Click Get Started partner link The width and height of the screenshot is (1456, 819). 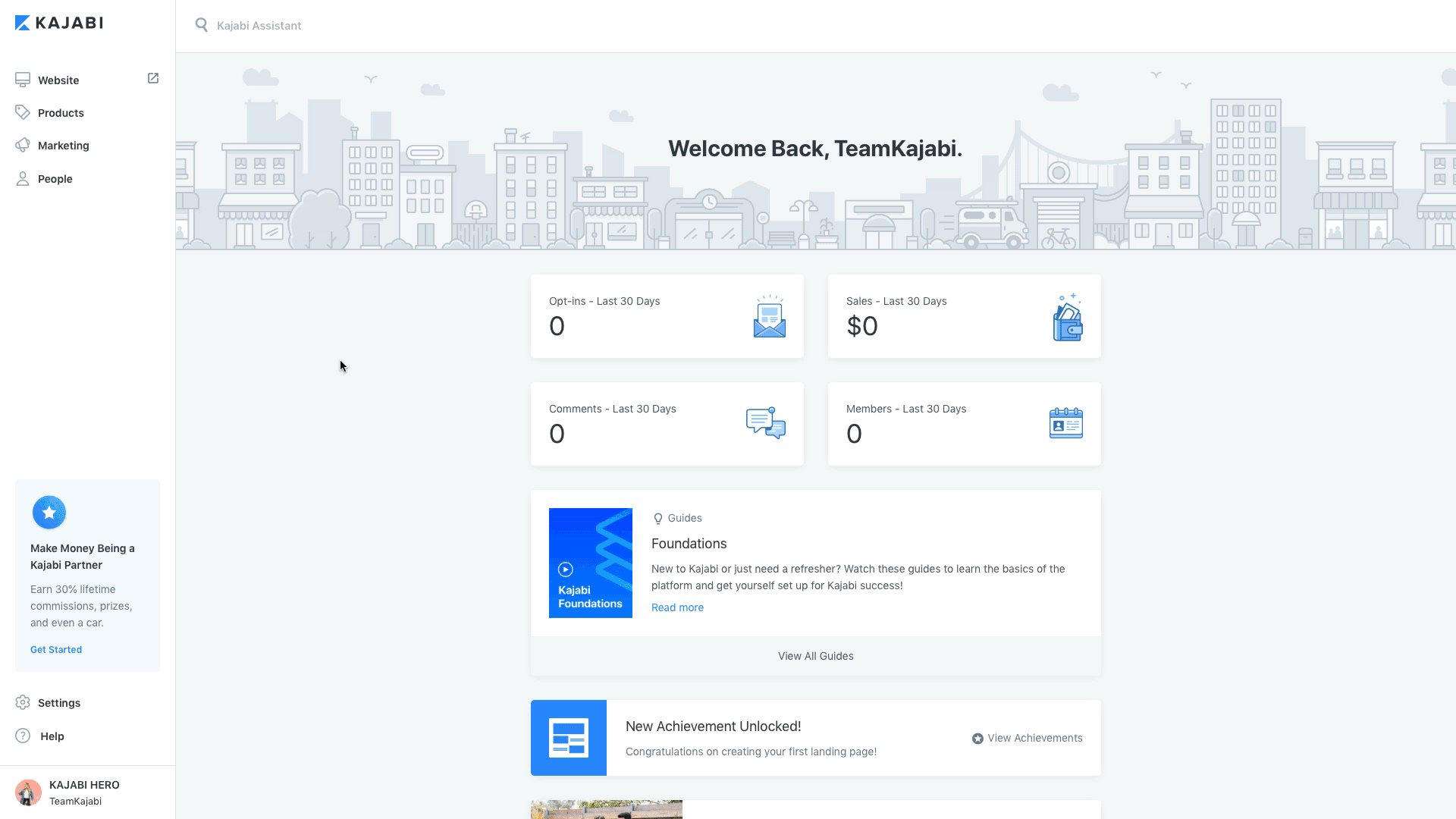click(56, 650)
